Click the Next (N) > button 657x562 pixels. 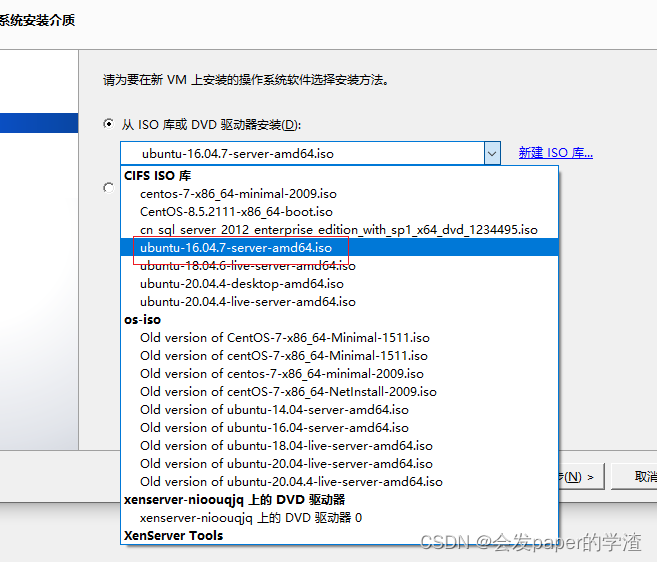582,477
